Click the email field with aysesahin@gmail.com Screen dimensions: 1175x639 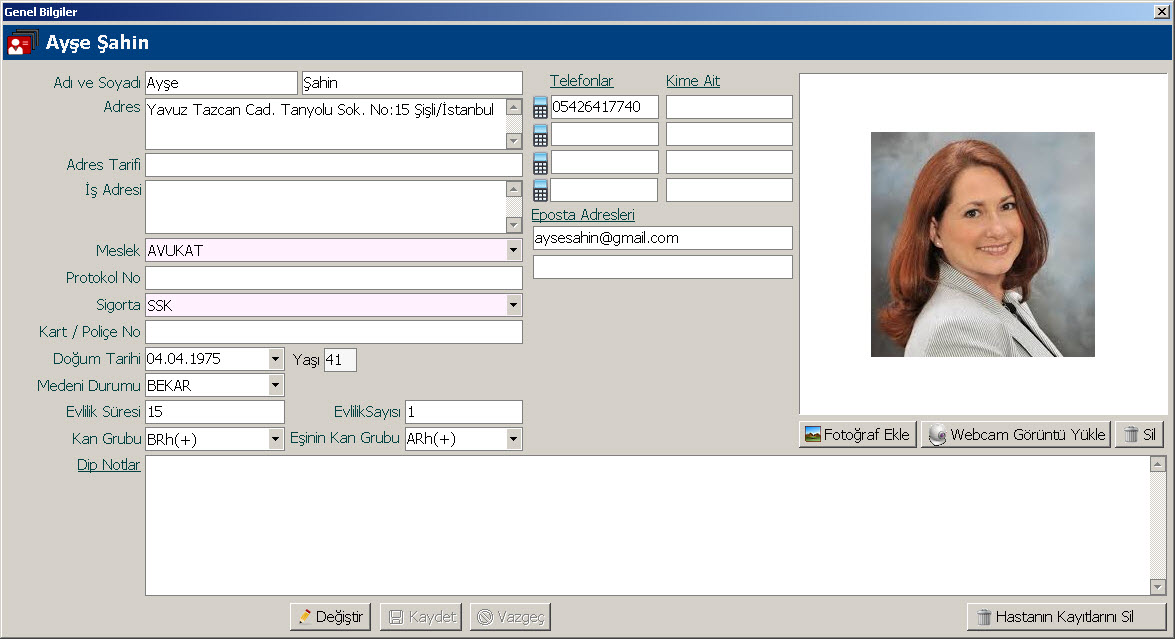coord(662,238)
